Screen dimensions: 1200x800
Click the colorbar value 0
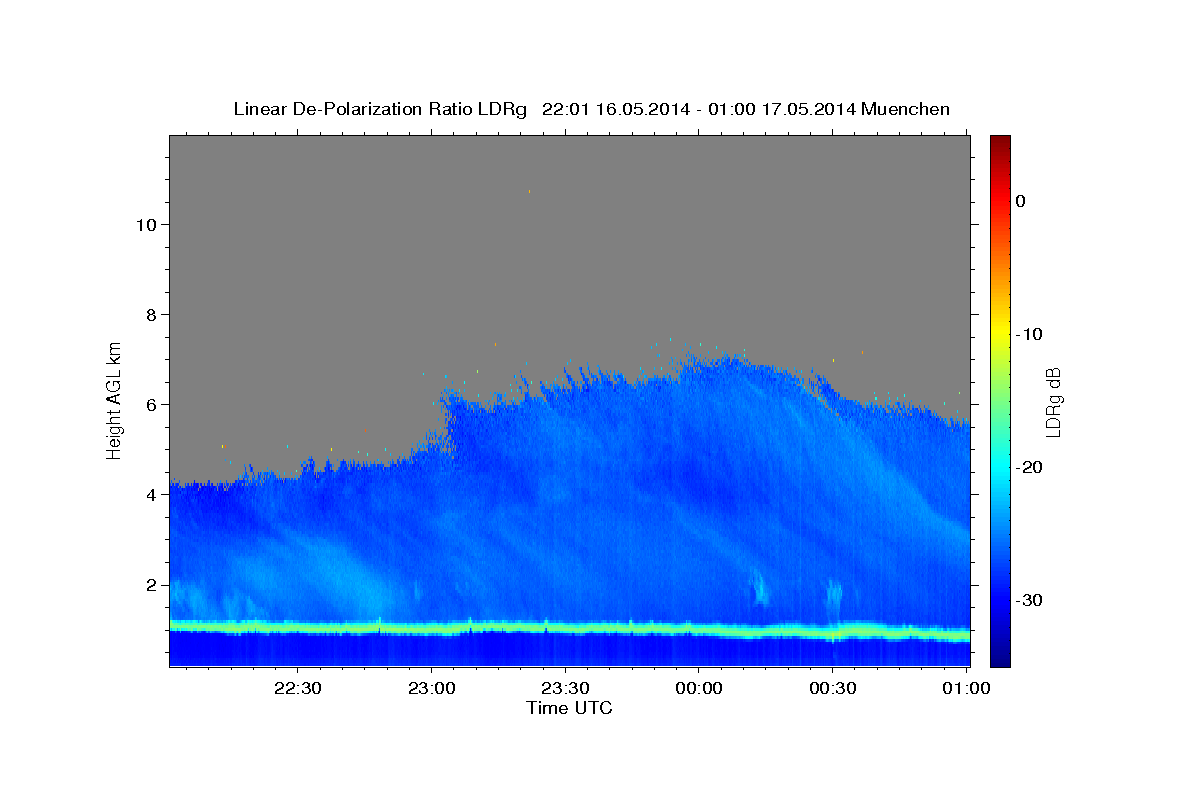(1021, 201)
